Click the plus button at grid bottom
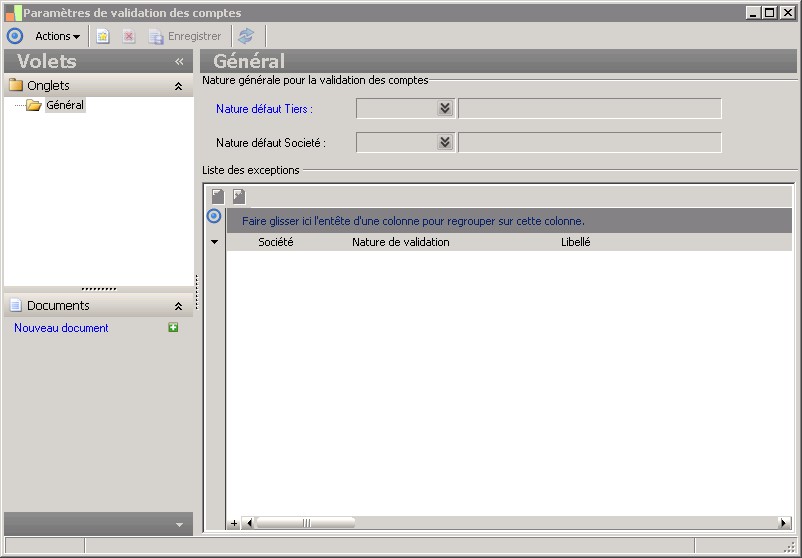This screenshot has height=558, width=802. 234,523
